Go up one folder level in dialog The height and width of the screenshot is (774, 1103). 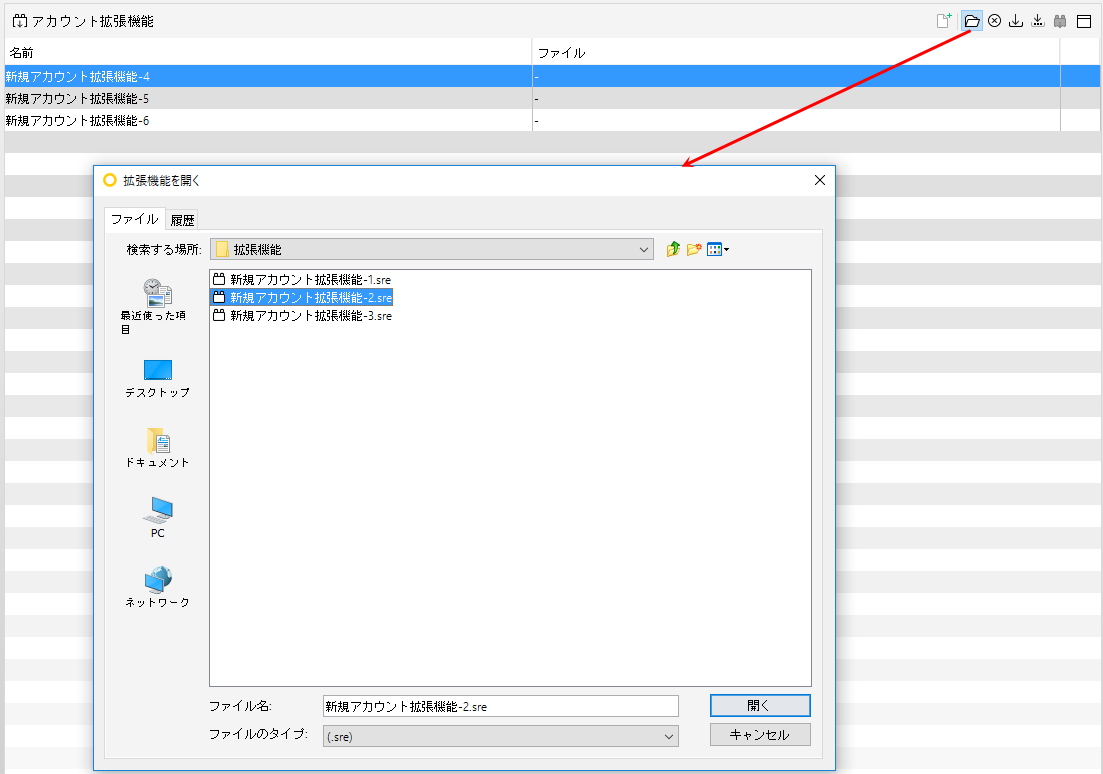coord(673,249)
